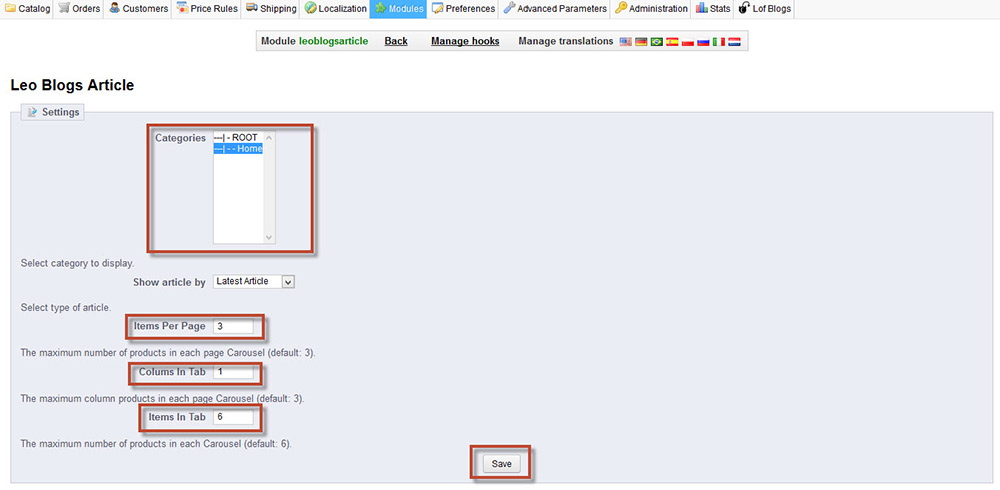Select the ROOT category in list
Image resolution: width=1000 pixels, height=490 pixels.
(238, 138)
